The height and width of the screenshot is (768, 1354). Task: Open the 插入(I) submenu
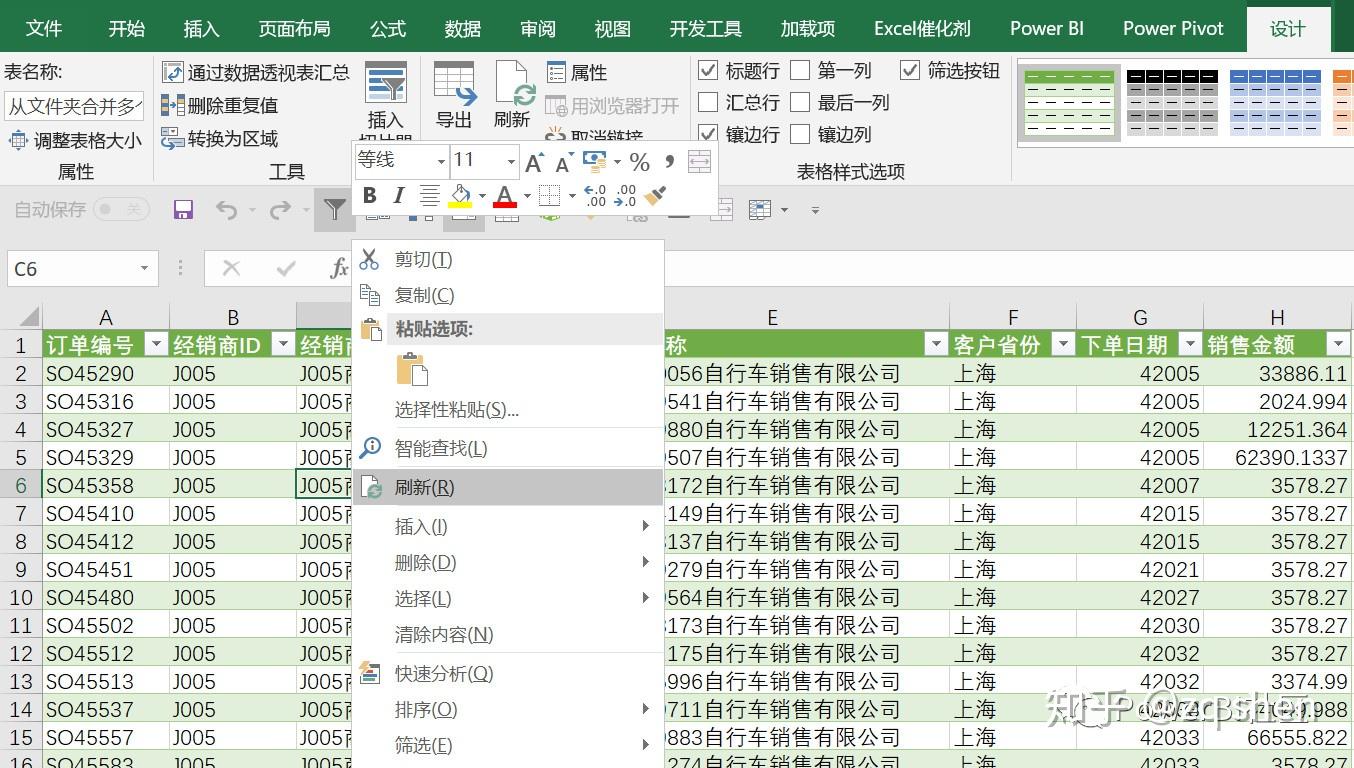coord(508,526)
